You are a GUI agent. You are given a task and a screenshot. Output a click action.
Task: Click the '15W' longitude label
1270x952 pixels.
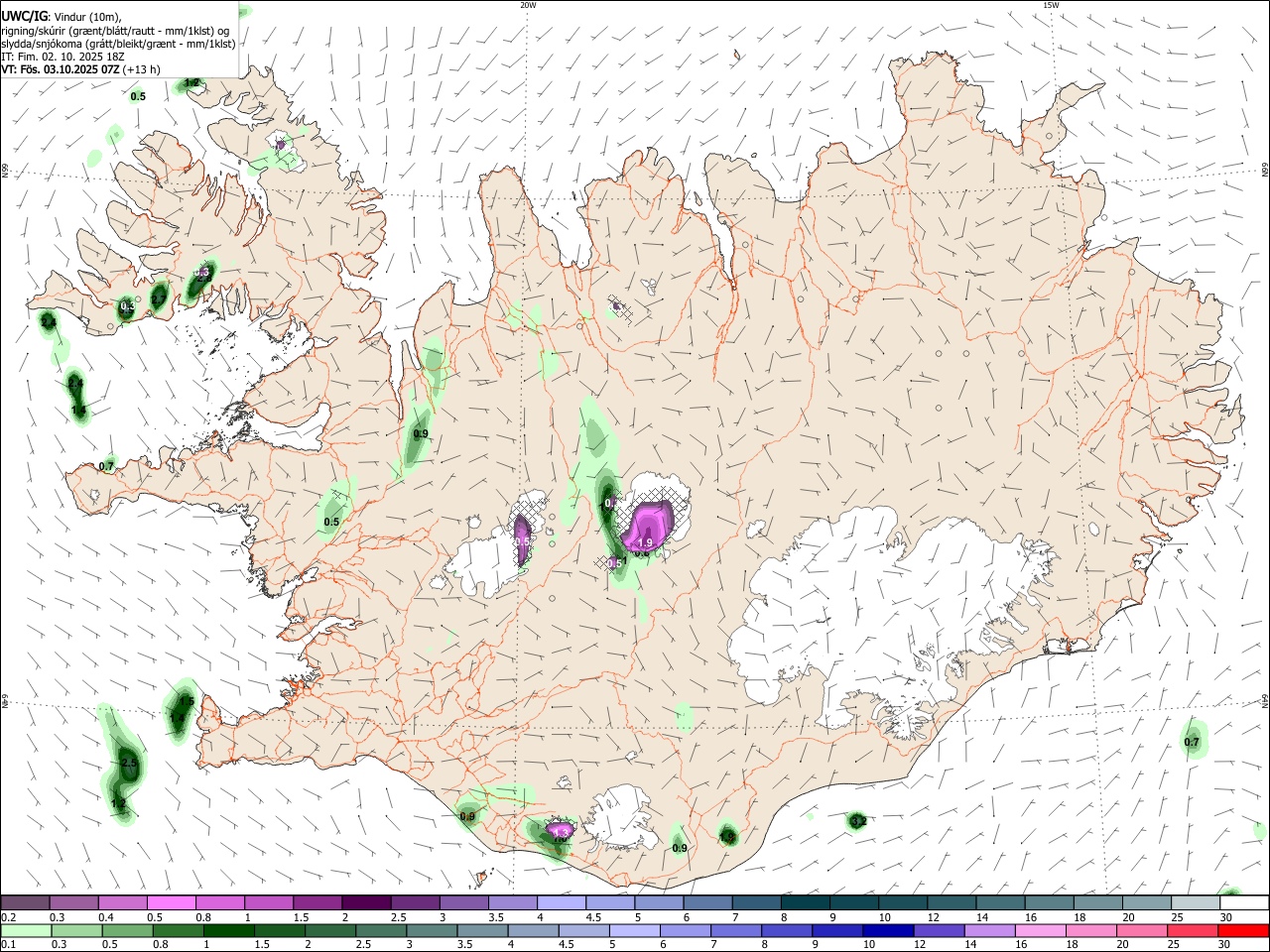1051,5
